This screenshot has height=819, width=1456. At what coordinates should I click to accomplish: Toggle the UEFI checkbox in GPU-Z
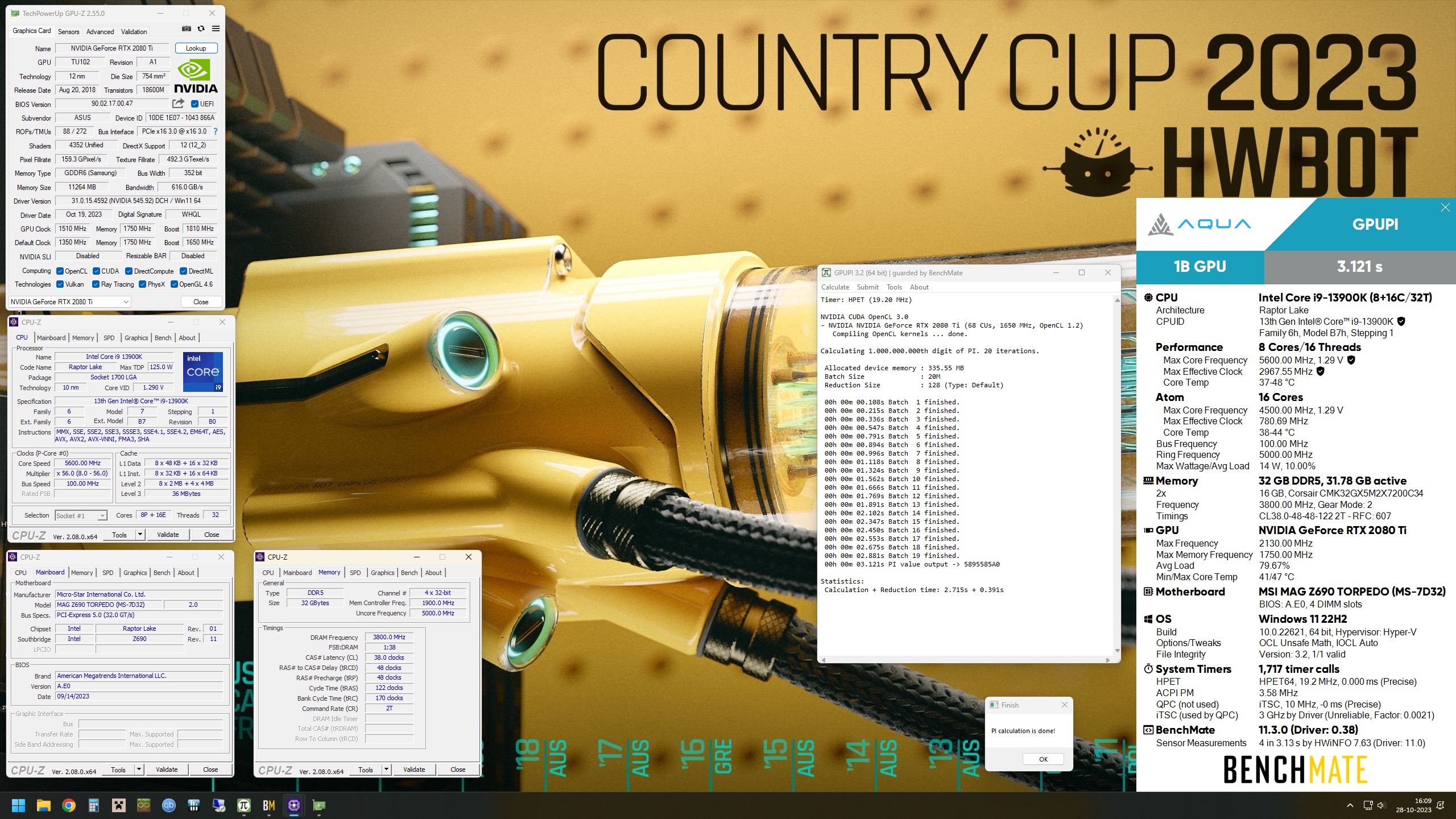(x=195, y=104)
